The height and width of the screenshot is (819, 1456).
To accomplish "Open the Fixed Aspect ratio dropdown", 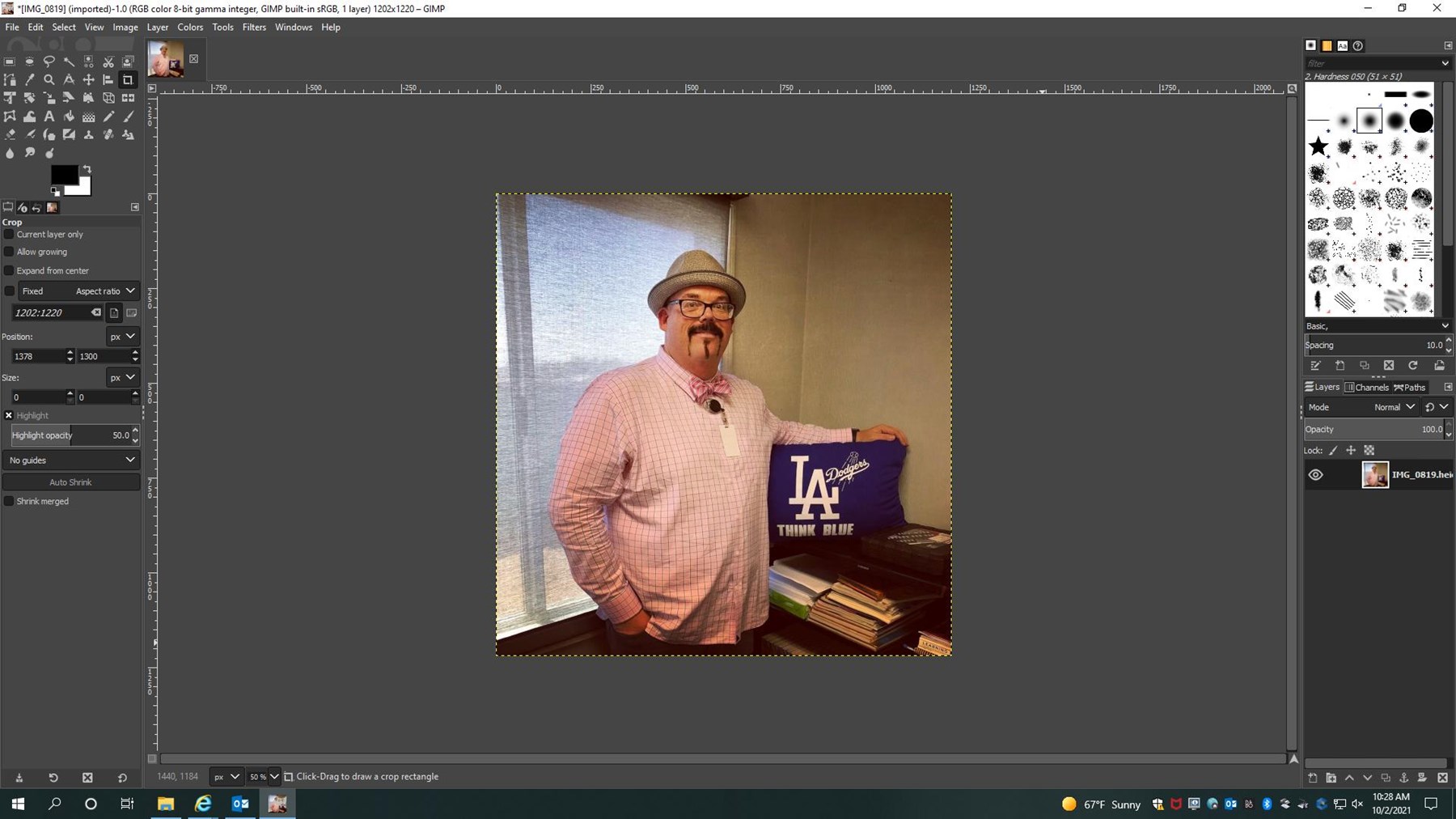I will click(78, 291).
